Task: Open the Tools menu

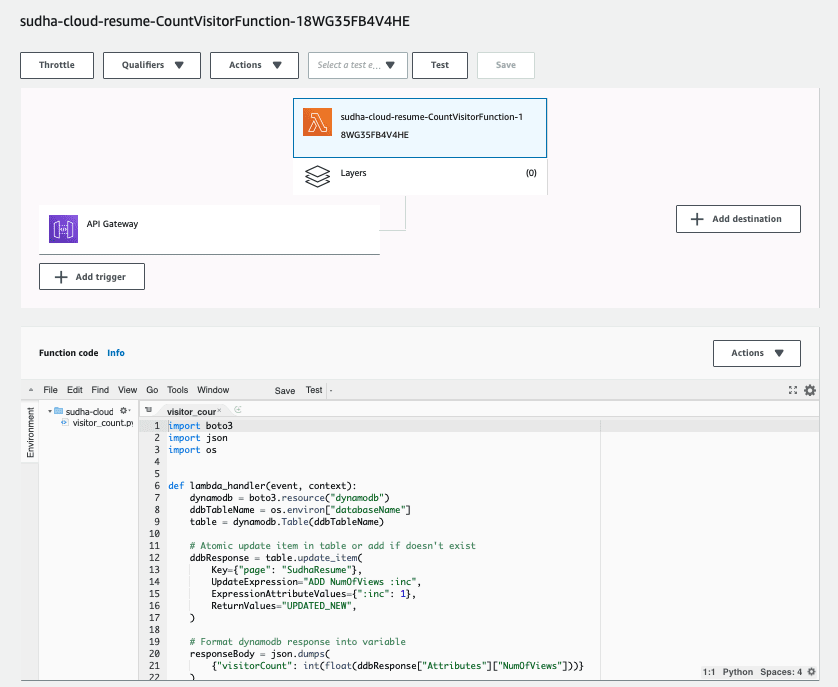Action: click(177, 390)
